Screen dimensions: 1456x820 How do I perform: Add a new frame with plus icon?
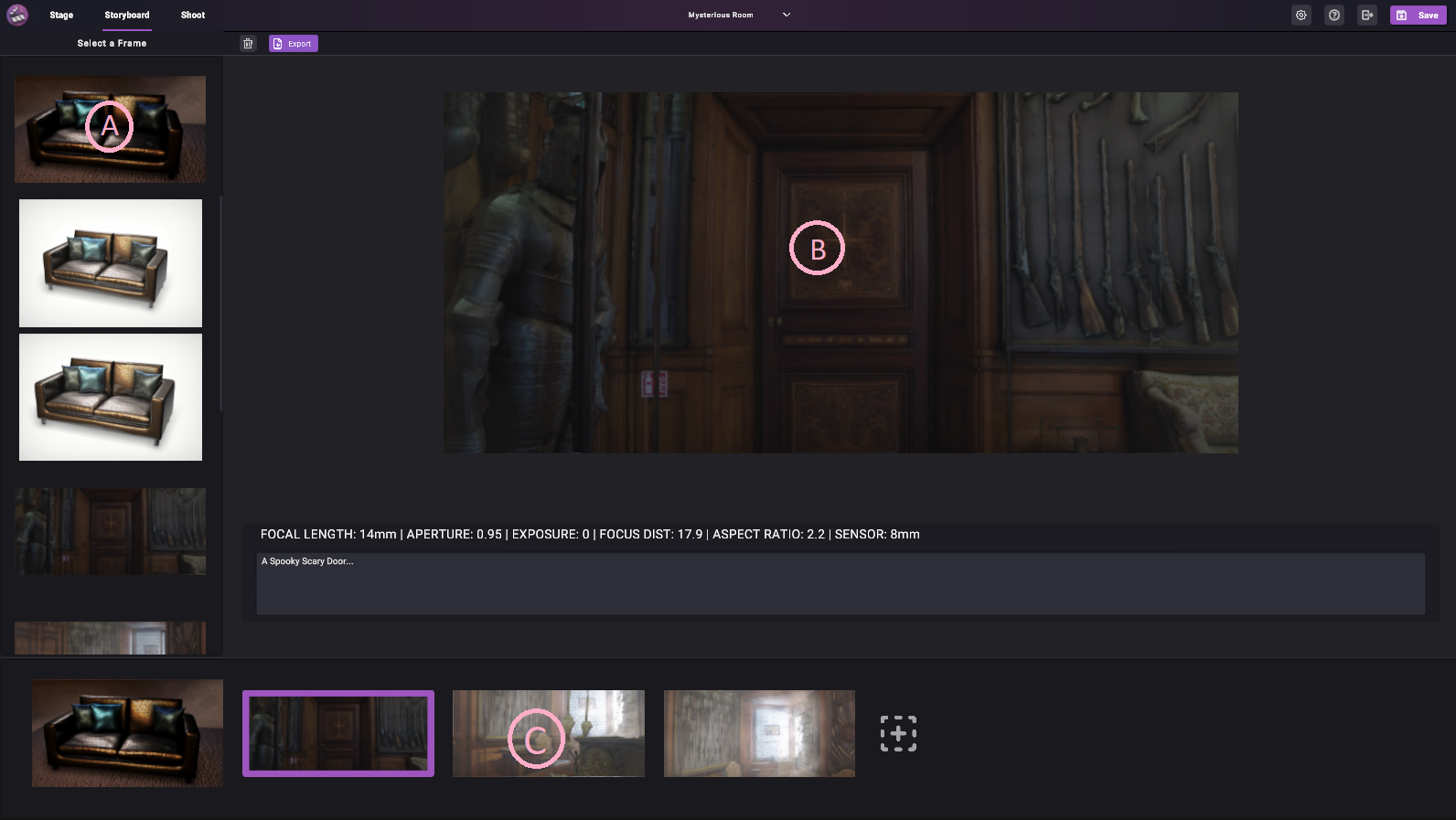[x=898, y=733]
